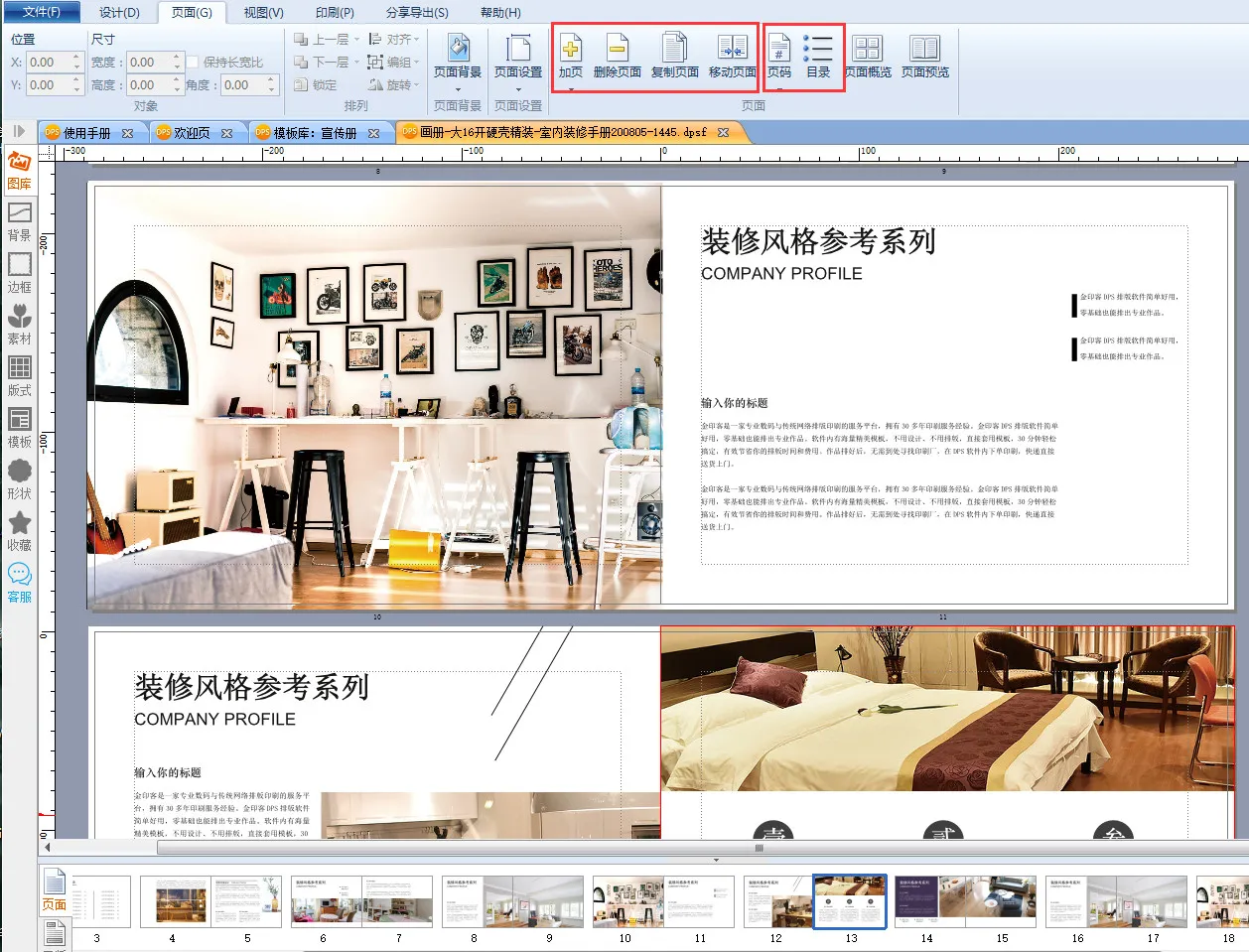Switch to the 欢迎页 document tab
Screen dimensions: 1249x952
(x=192, y=133)
